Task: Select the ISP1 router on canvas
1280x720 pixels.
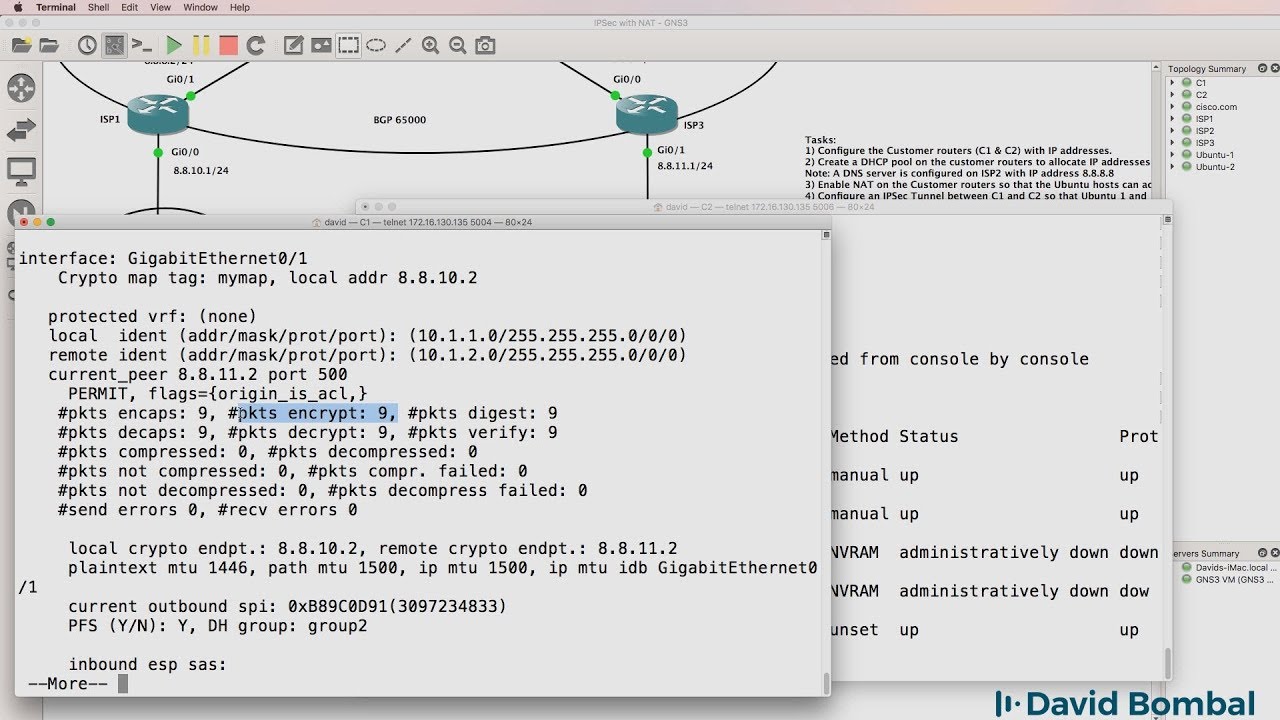Action: [x=158, y=113]
